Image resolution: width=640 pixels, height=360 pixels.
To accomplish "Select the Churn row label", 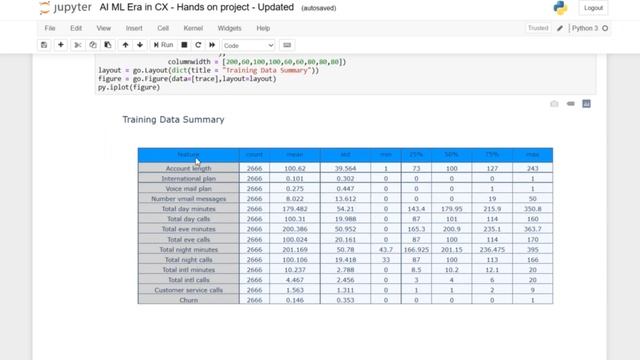I will (x=189, y=300).
